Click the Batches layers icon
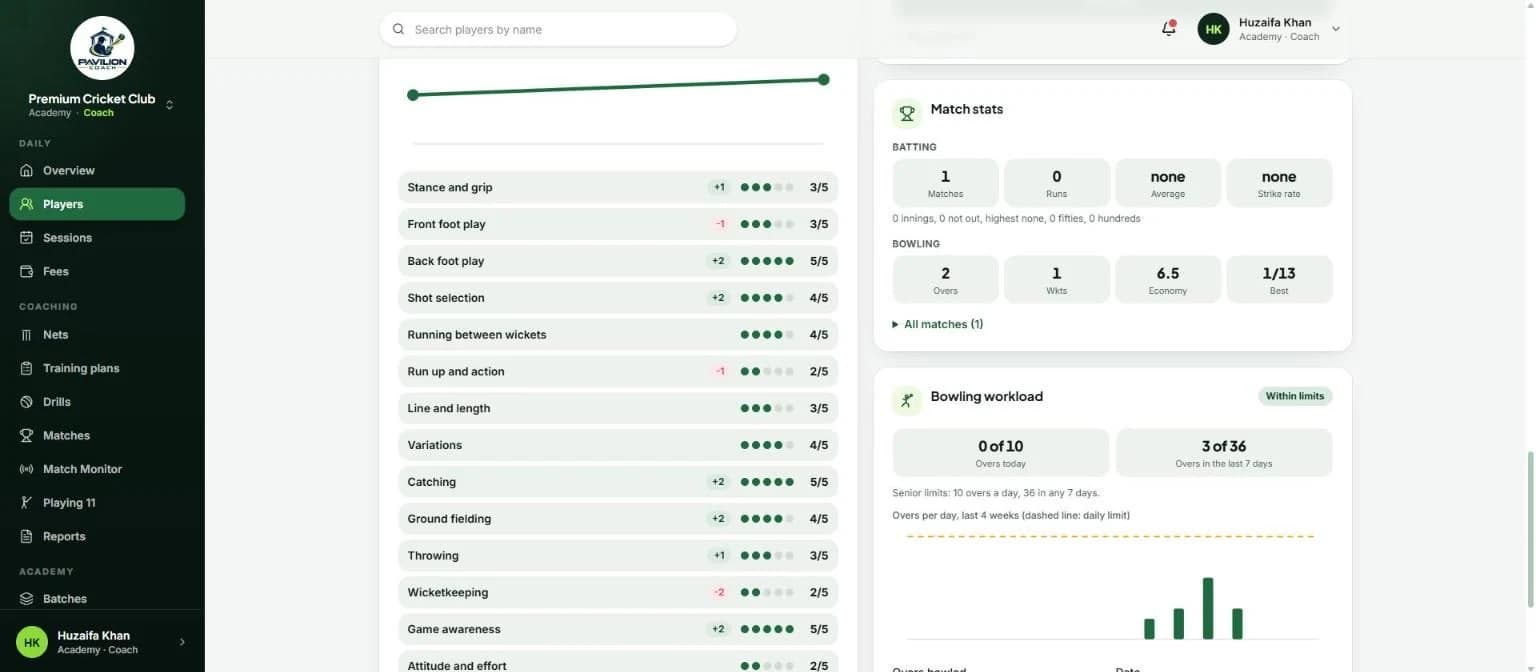The image size is (1536, 672). 27,598
